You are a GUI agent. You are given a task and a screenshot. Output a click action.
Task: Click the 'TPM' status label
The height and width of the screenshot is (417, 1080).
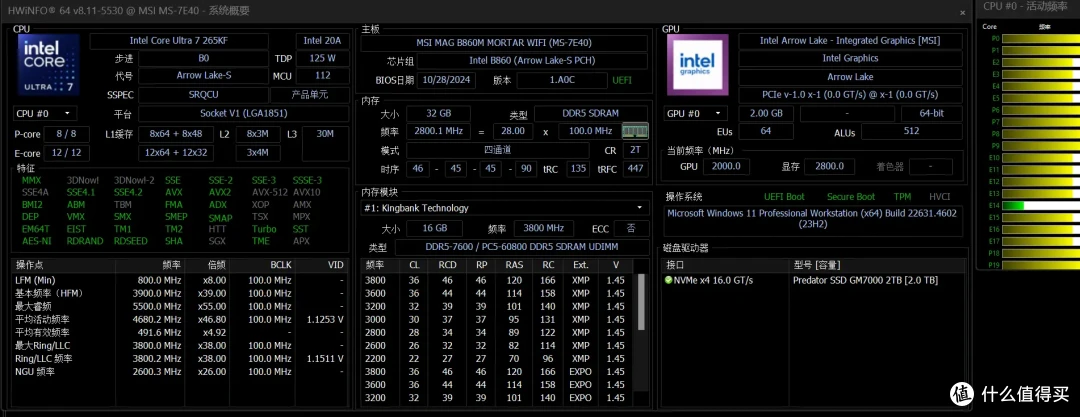(902, 196)
